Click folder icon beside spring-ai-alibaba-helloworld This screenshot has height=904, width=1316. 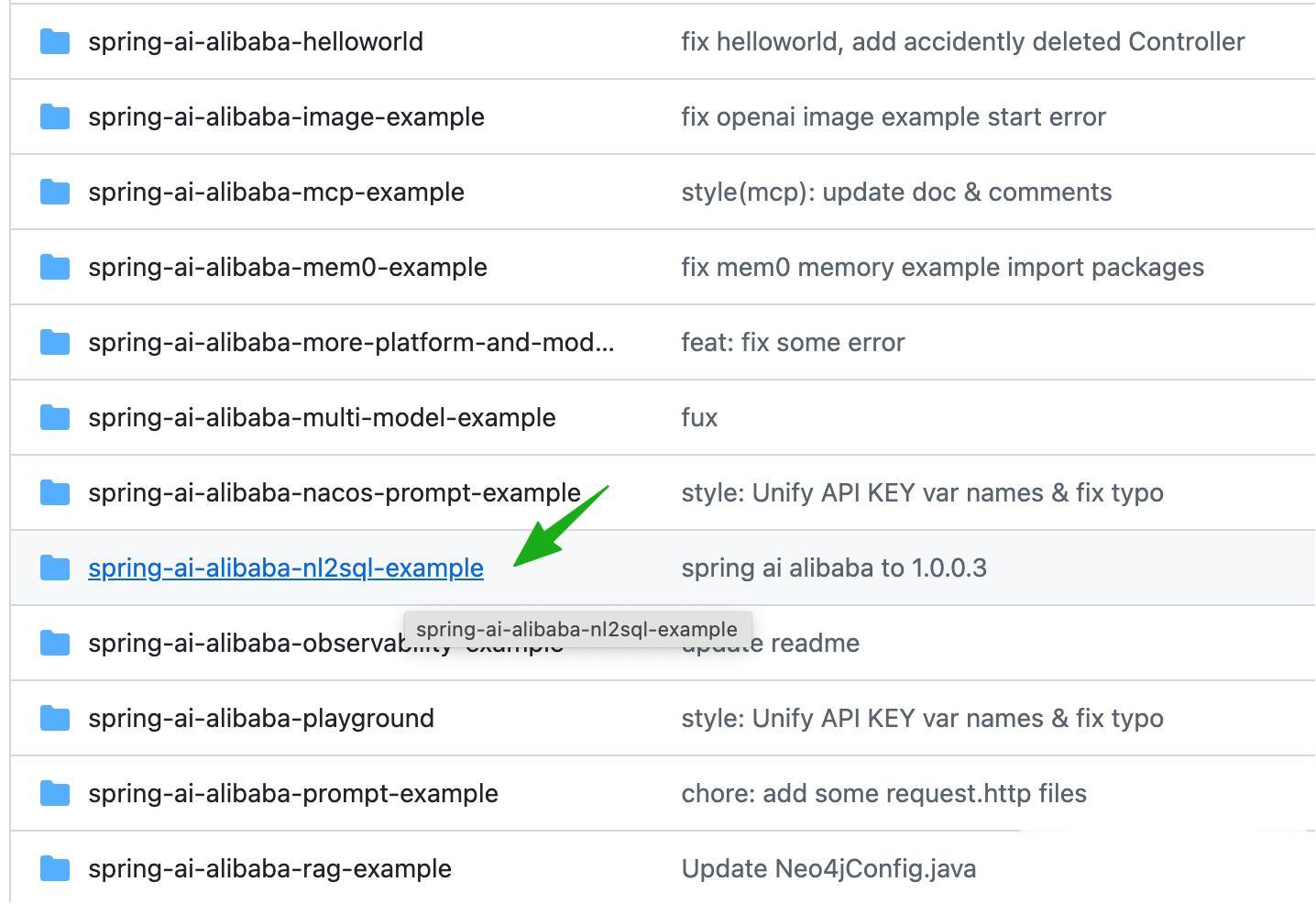(x=55, y=41)
